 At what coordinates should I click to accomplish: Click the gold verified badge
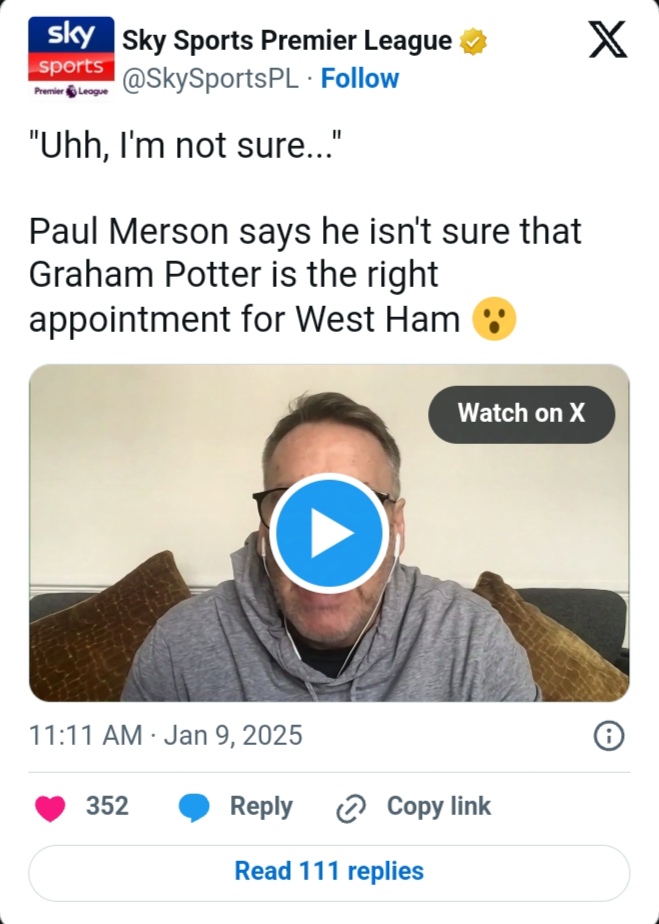click(472, 42)
